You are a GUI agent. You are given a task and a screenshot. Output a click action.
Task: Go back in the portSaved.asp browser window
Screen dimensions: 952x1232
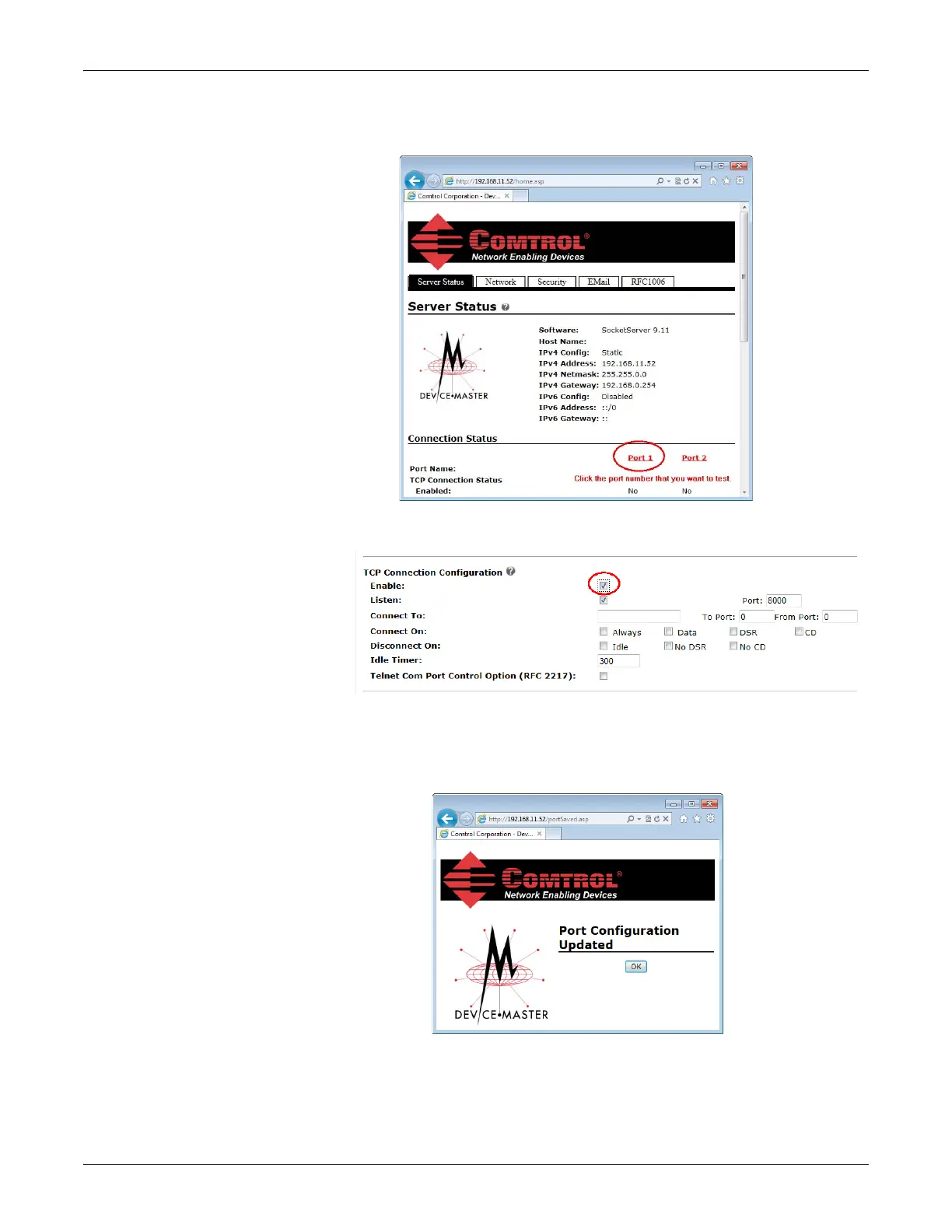pyautogui.click(x=447, y=818)
